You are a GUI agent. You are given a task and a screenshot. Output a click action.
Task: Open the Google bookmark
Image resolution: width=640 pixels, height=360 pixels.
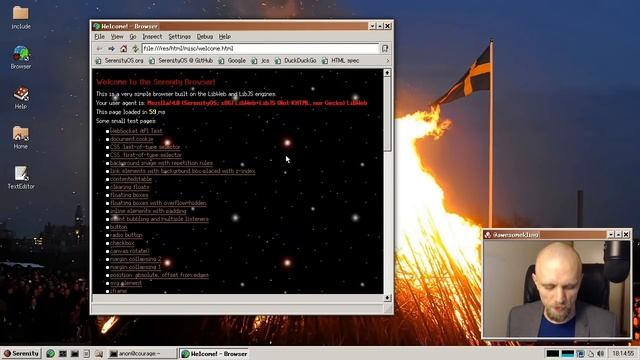click(232, 61)
